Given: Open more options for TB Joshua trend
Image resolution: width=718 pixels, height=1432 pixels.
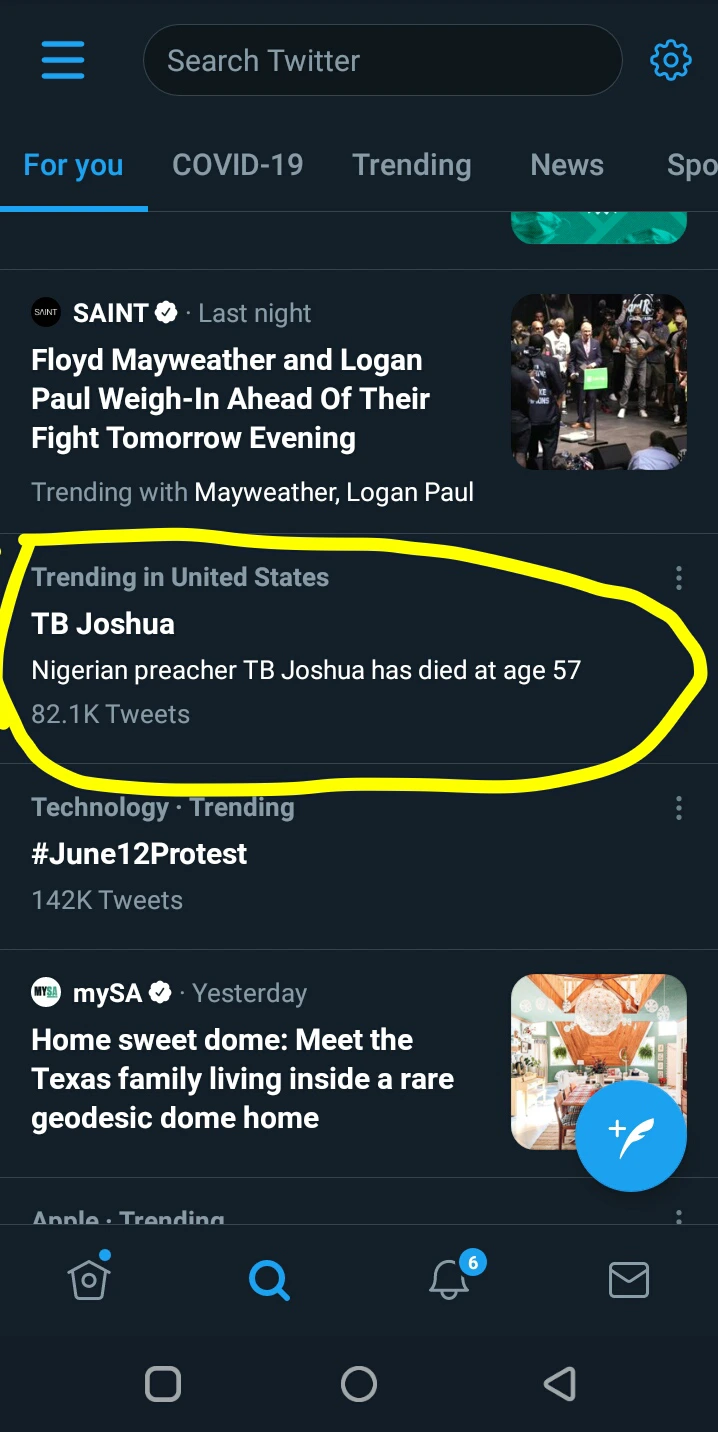Looking at the screenshot, I should [x=679, y=578].
